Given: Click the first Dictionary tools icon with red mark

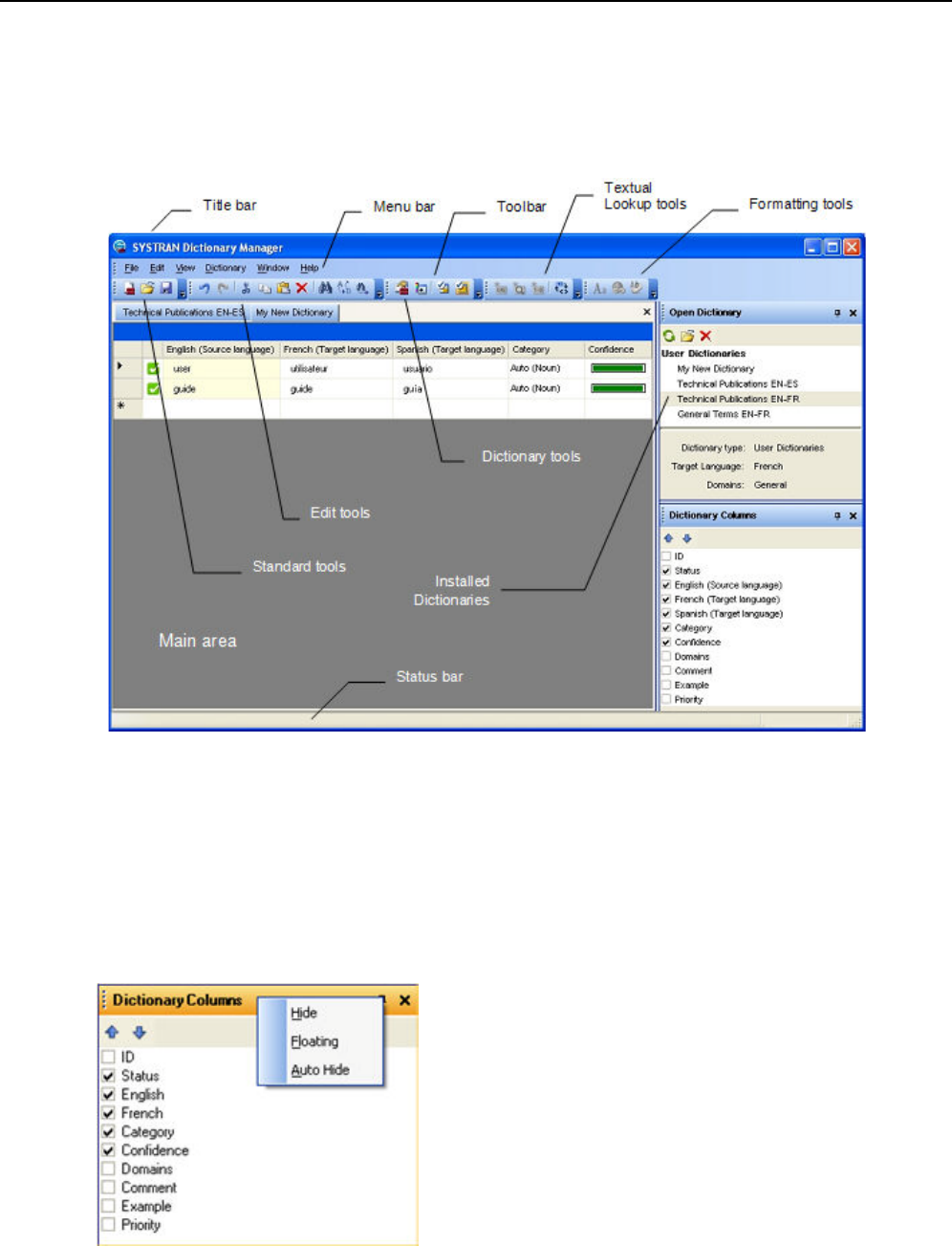Looking at the screenshot, I should click(x=402, y=288).
